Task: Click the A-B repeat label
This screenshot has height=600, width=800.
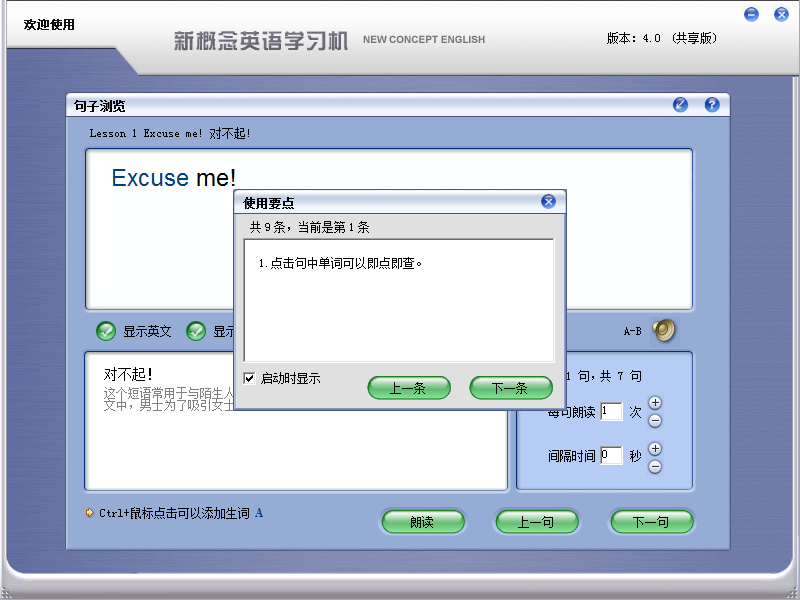Action: pos(633,331)
